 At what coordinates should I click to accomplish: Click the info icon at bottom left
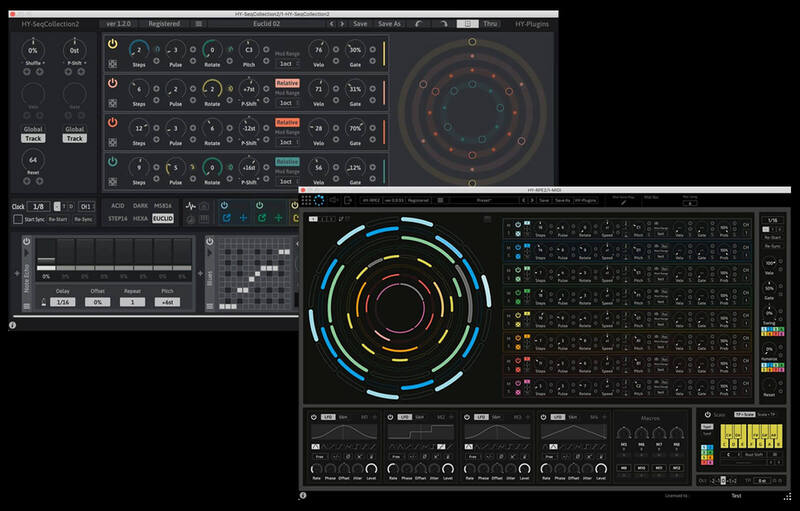12,324
